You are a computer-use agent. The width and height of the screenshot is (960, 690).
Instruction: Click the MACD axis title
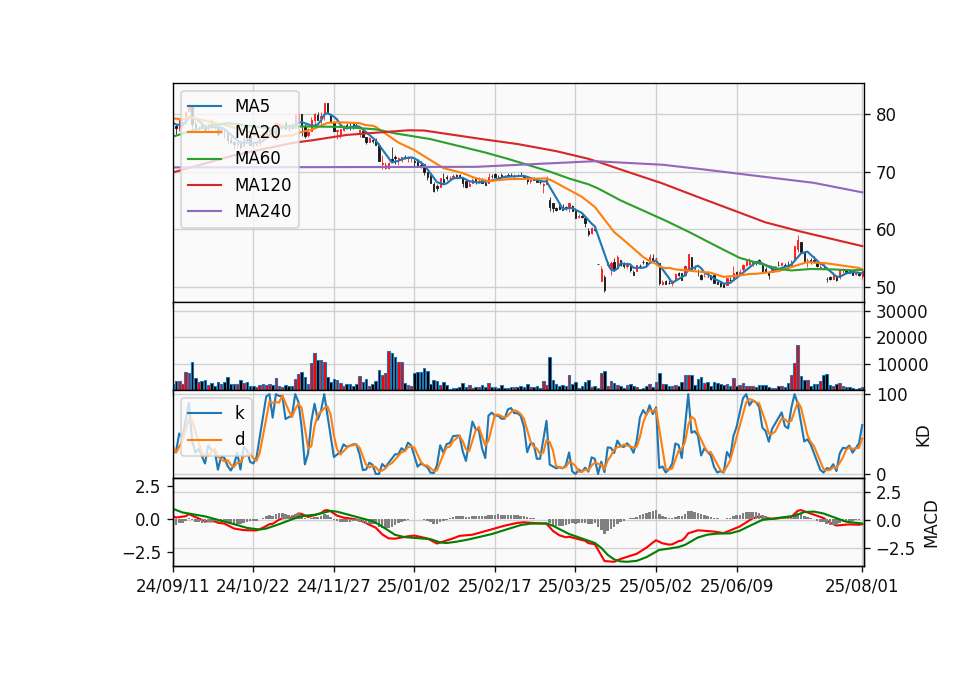point(931,524)
